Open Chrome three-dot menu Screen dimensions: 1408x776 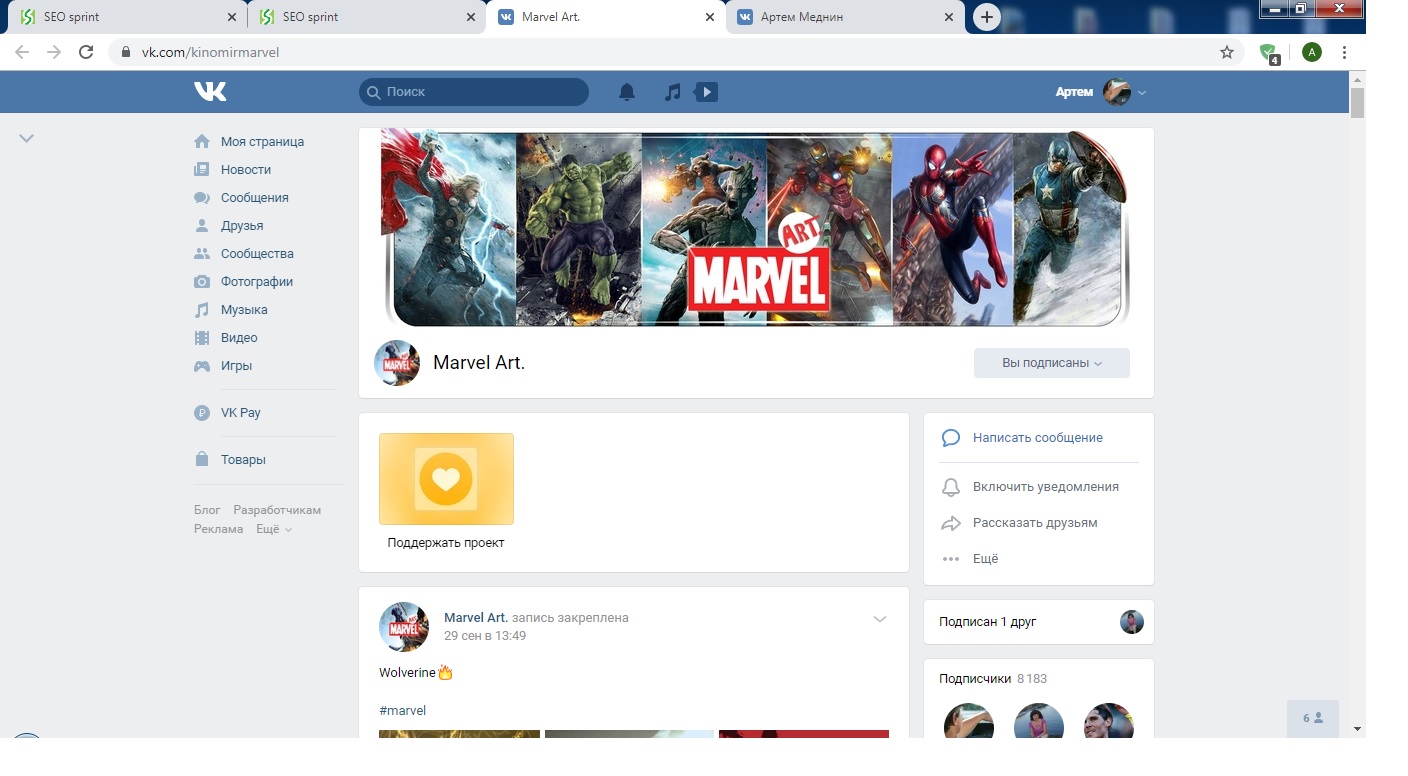tap(1345, 52)
